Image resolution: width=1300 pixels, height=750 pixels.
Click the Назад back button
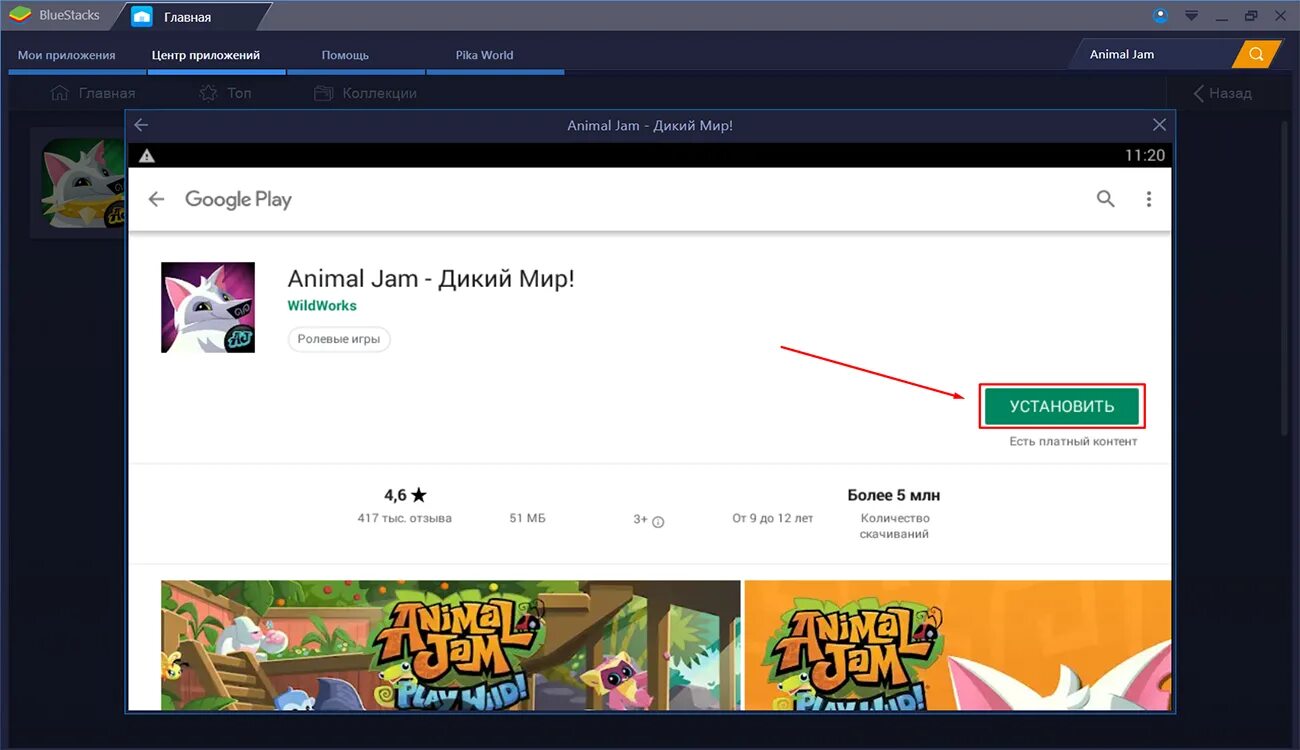pos(1222,93)
